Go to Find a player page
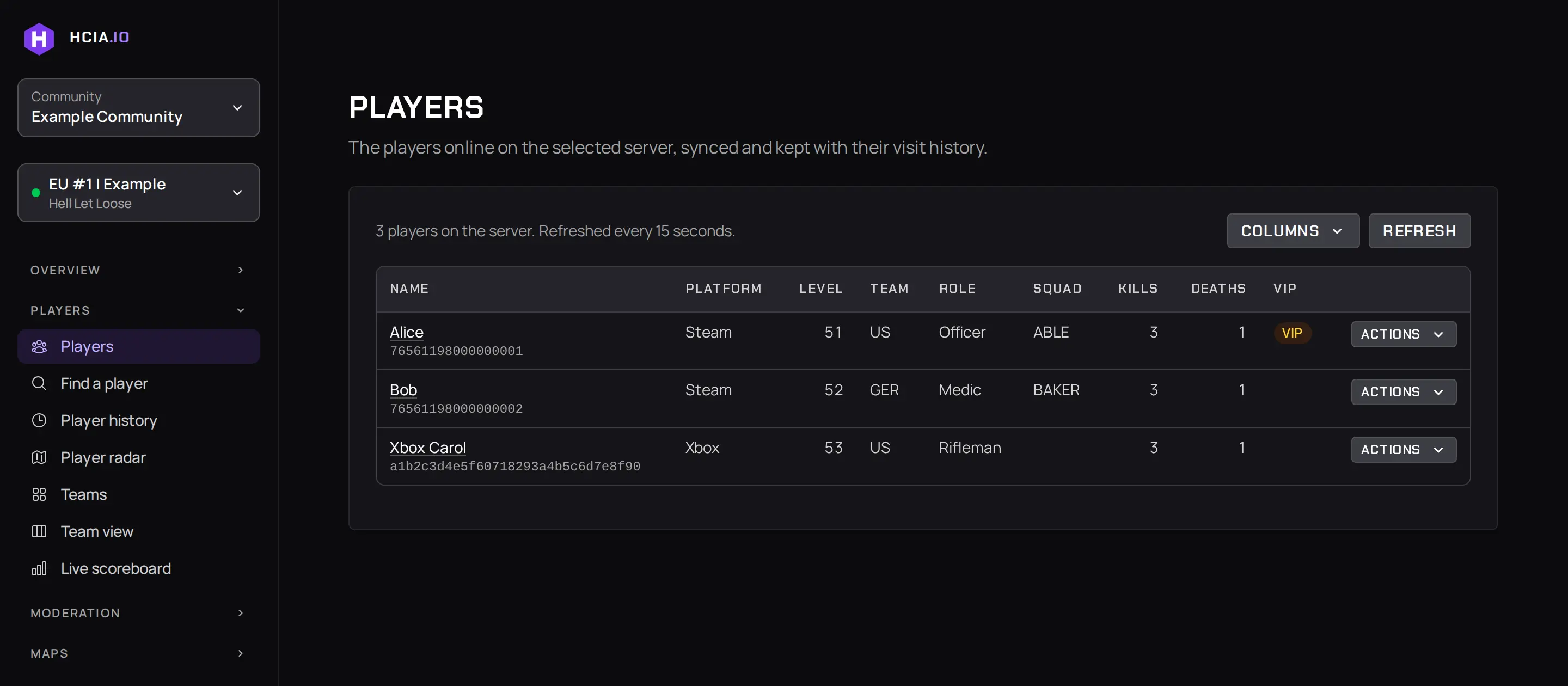This screenshot has width=1568, height=686. [x=139, y=383]
